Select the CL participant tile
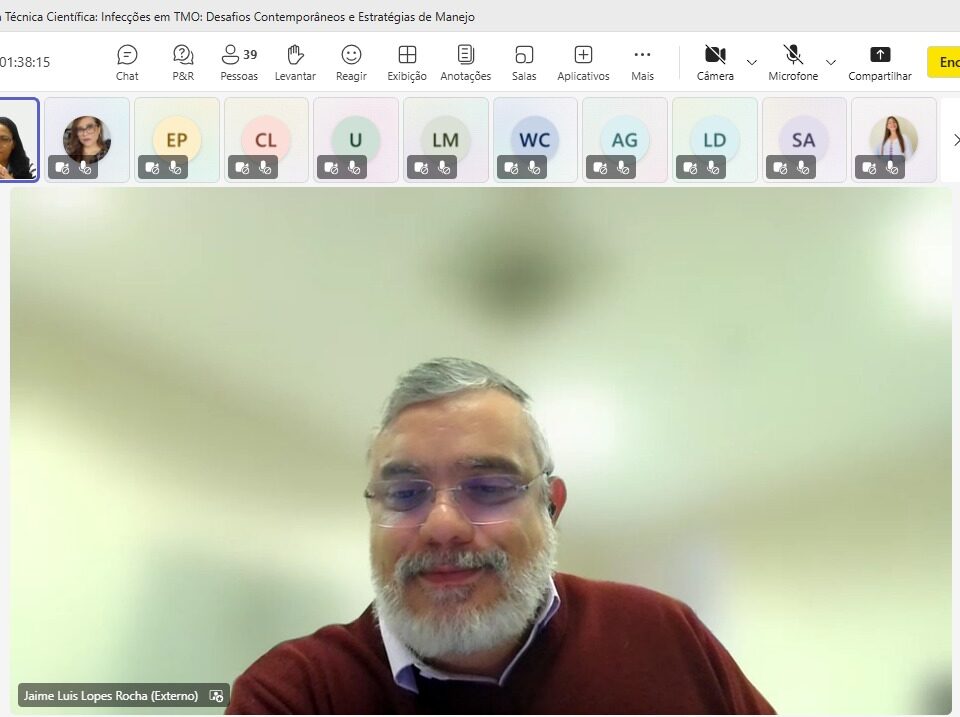Screen dimensions: 960x717 click(266, 140)
